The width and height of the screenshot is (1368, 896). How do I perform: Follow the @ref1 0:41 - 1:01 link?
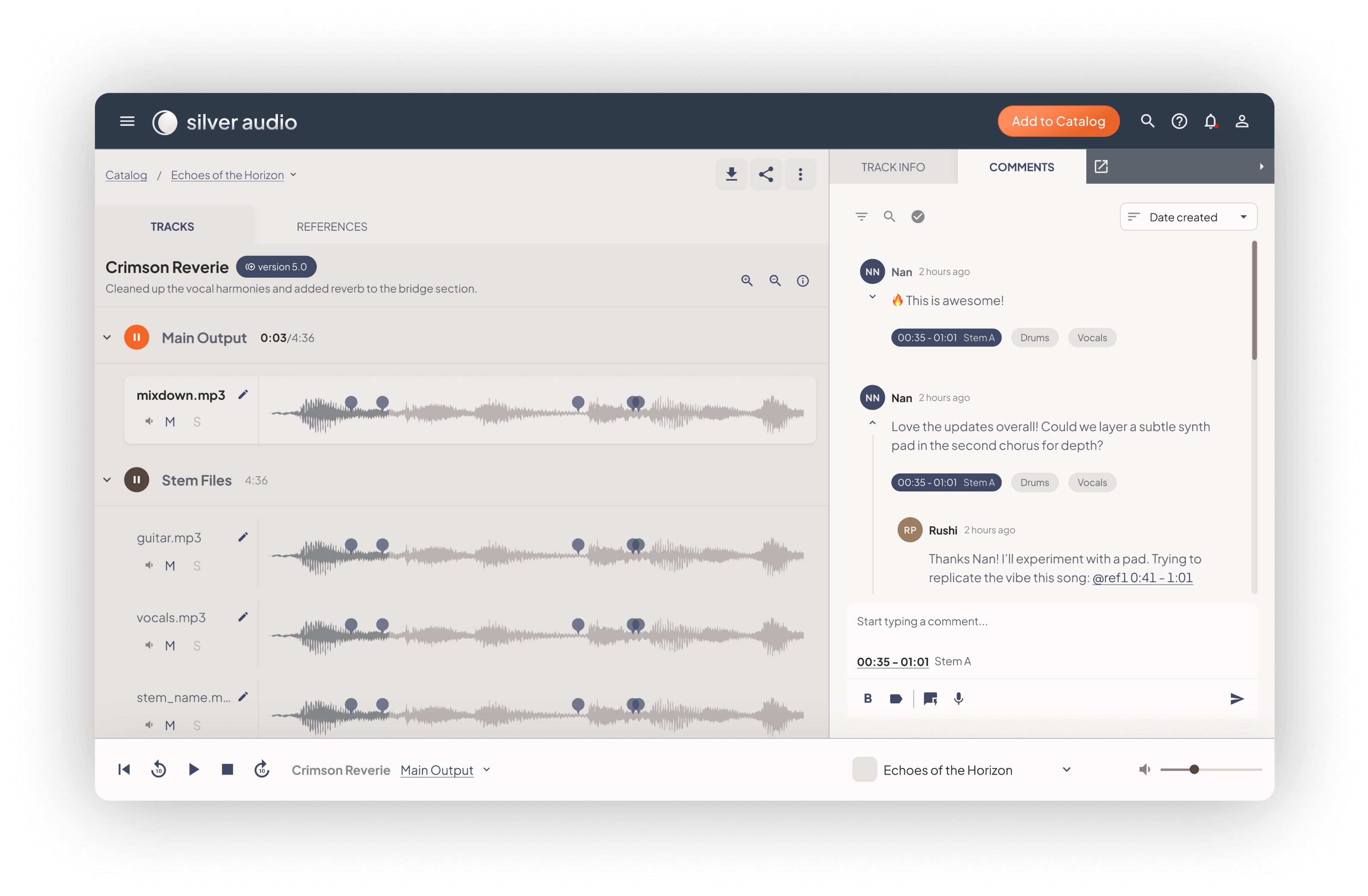tap(1142, 578)
